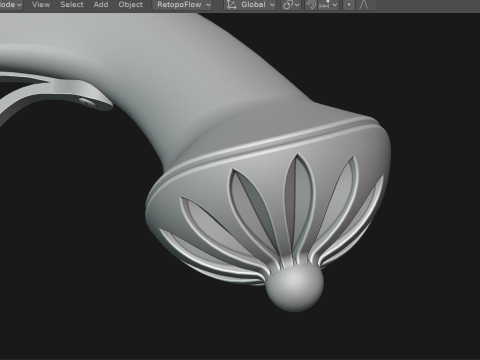Open the View menu

41,5
